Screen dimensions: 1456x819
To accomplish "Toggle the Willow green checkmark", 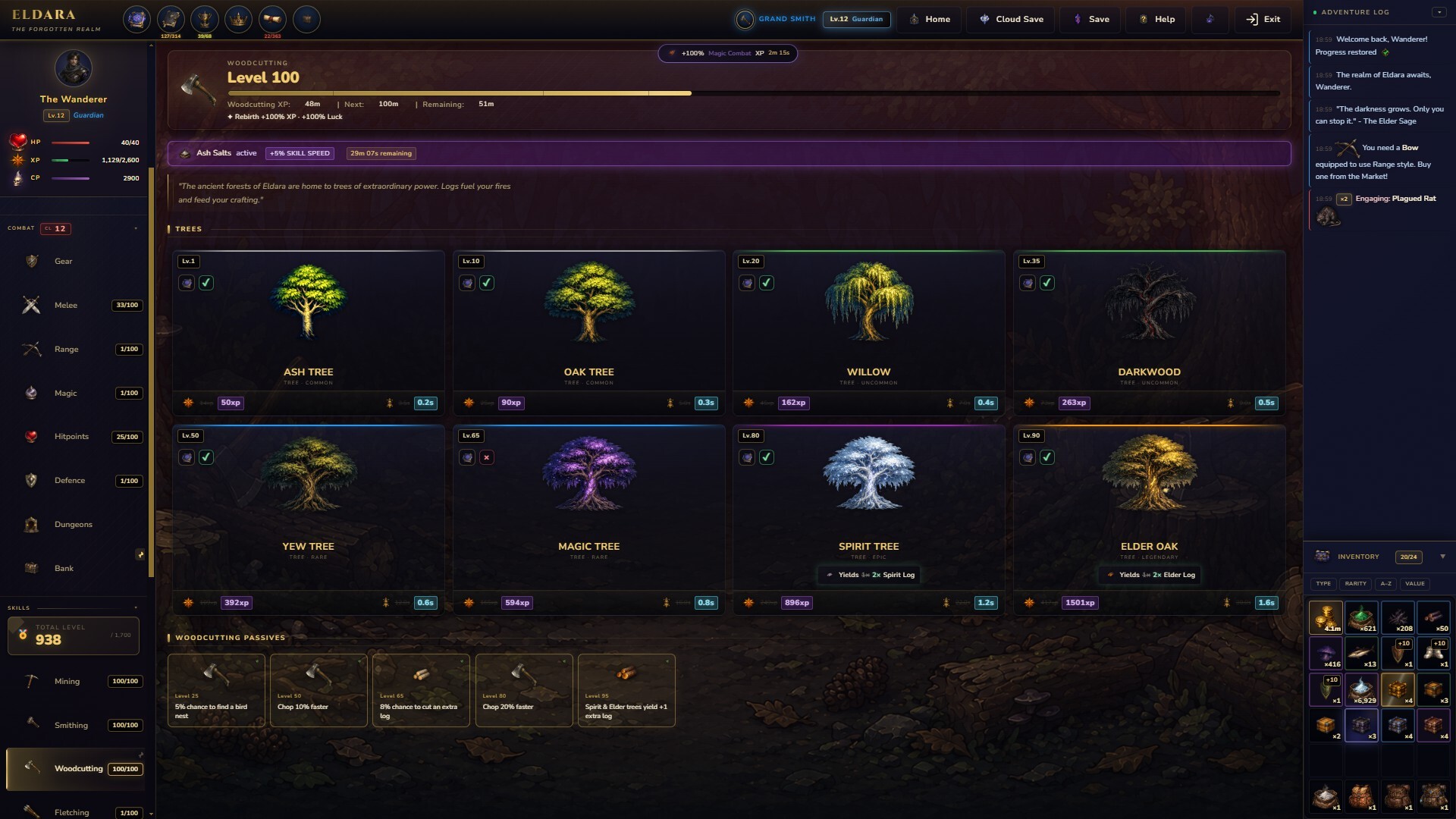I will click(x=767, y=283).
